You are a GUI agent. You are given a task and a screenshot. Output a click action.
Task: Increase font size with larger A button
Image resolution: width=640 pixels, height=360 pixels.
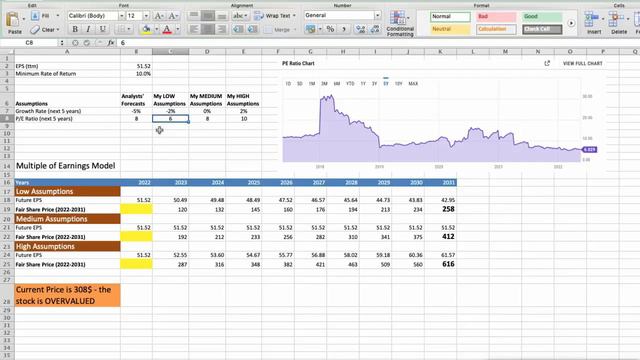158,16
